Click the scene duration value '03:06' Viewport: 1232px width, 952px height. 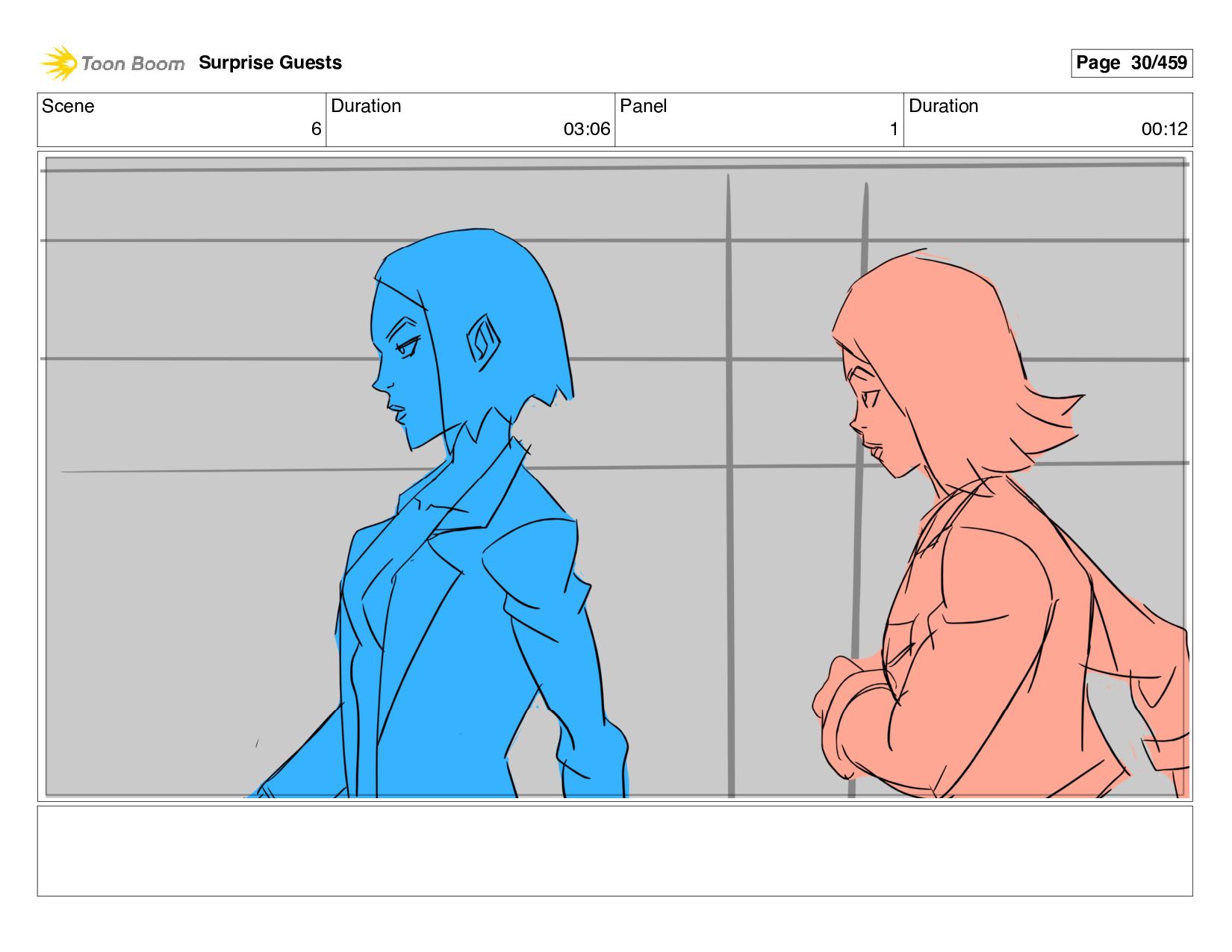click(587, 129)
